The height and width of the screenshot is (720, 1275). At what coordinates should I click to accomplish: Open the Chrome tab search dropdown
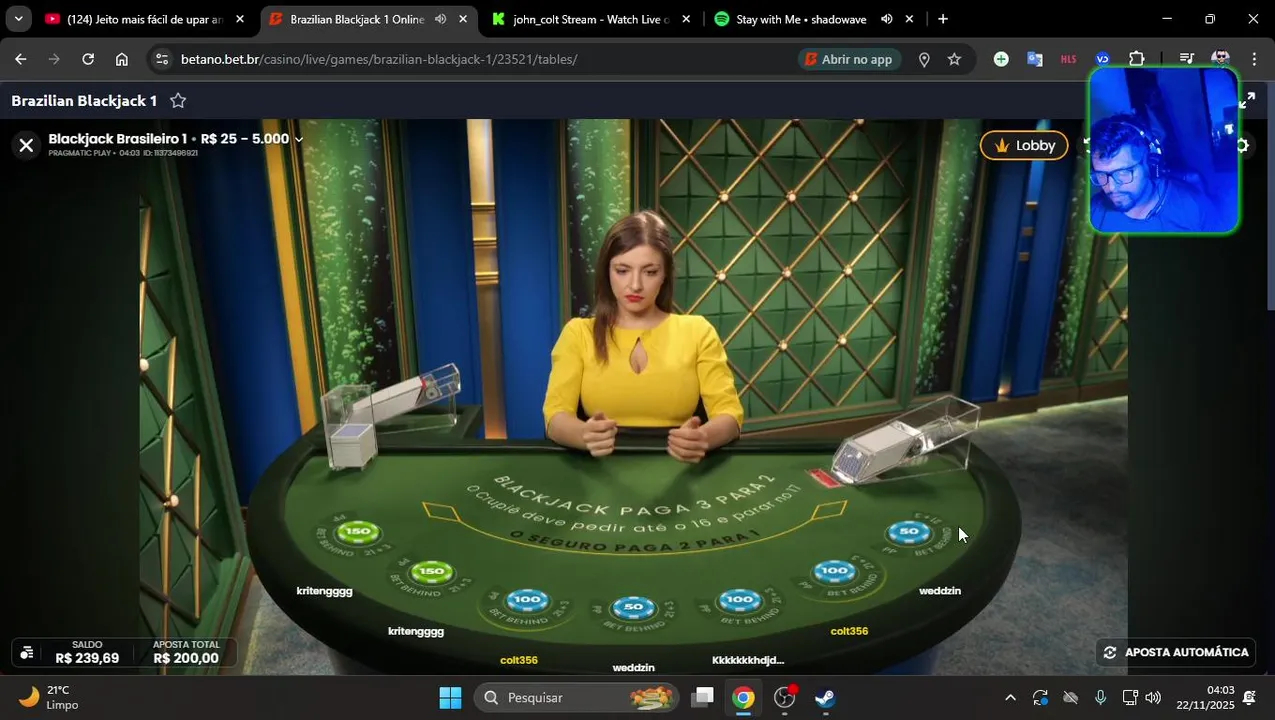18,19
